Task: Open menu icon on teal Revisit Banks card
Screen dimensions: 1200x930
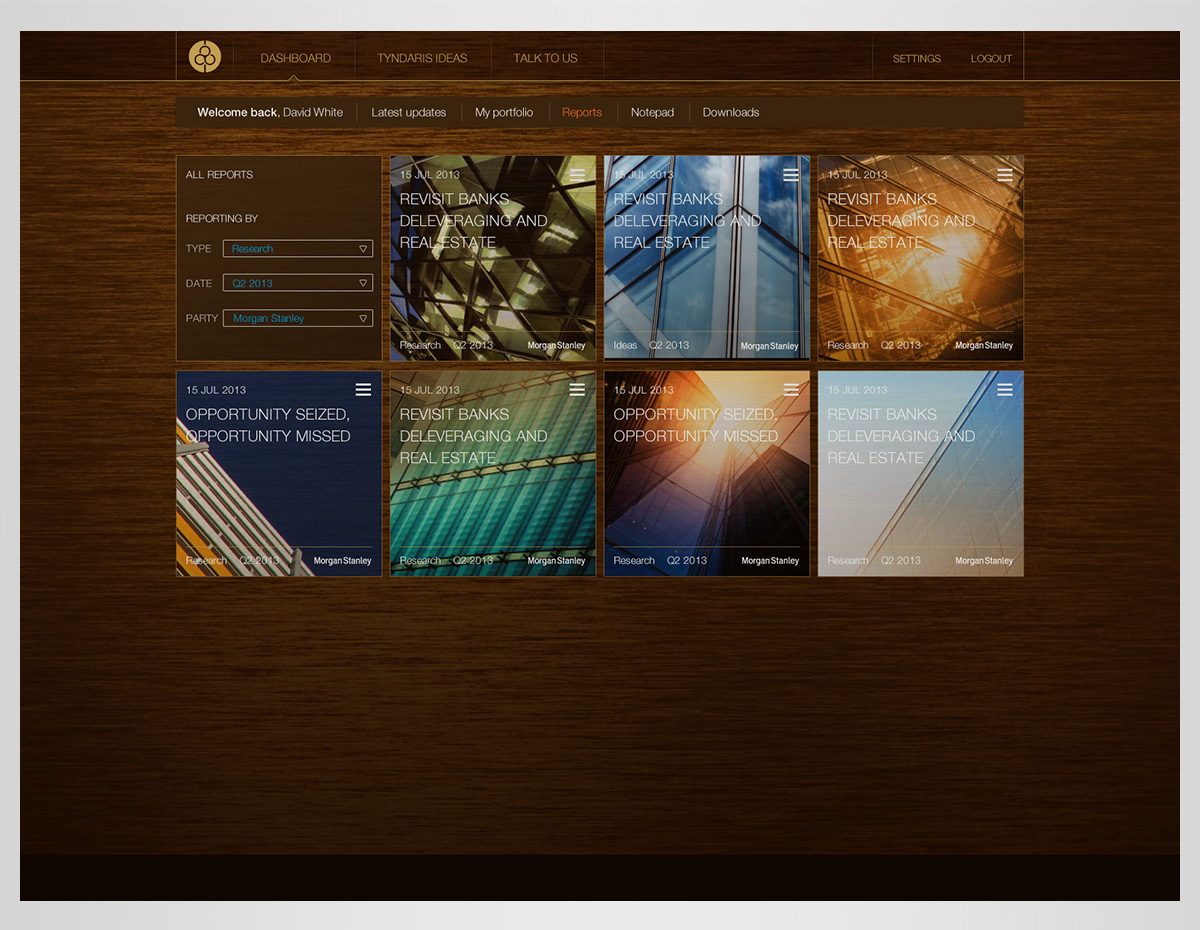Action: (577, 390)
